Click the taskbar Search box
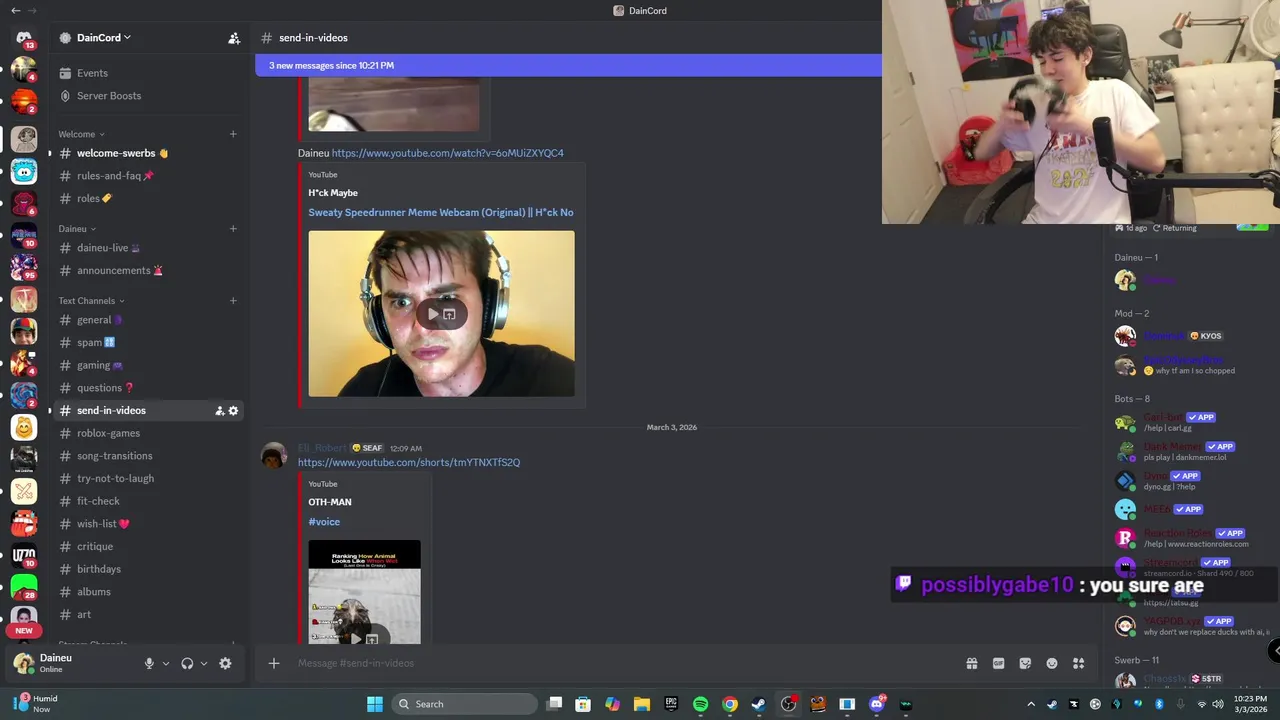The width and height of the screenshot is (1280, 720). pyautogui.click(x=464, y=704)
